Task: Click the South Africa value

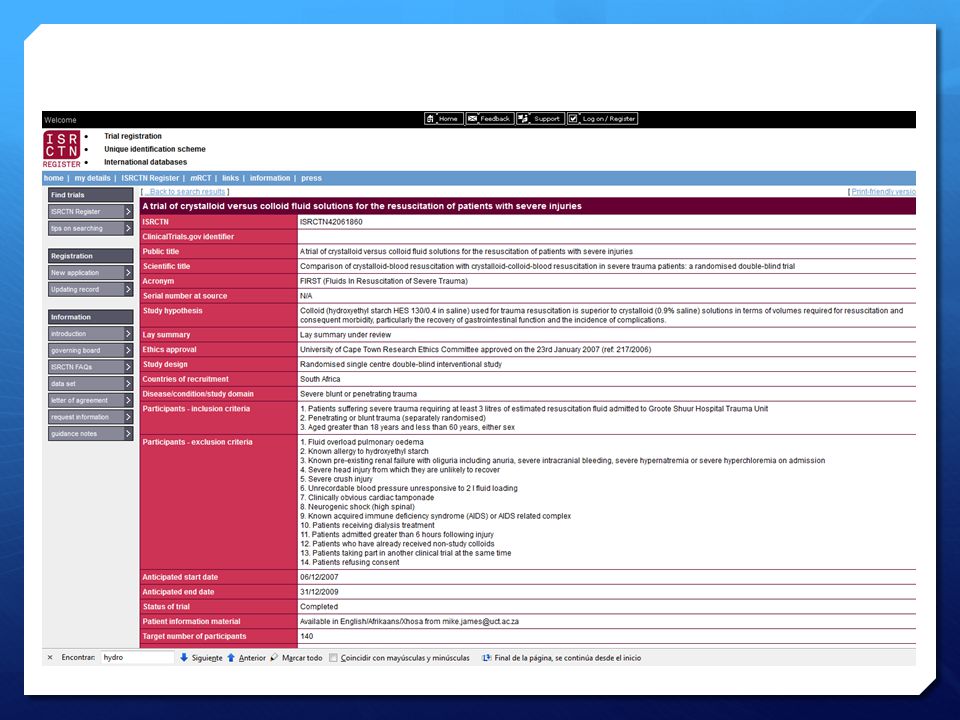Action: [x=320, y=379]
